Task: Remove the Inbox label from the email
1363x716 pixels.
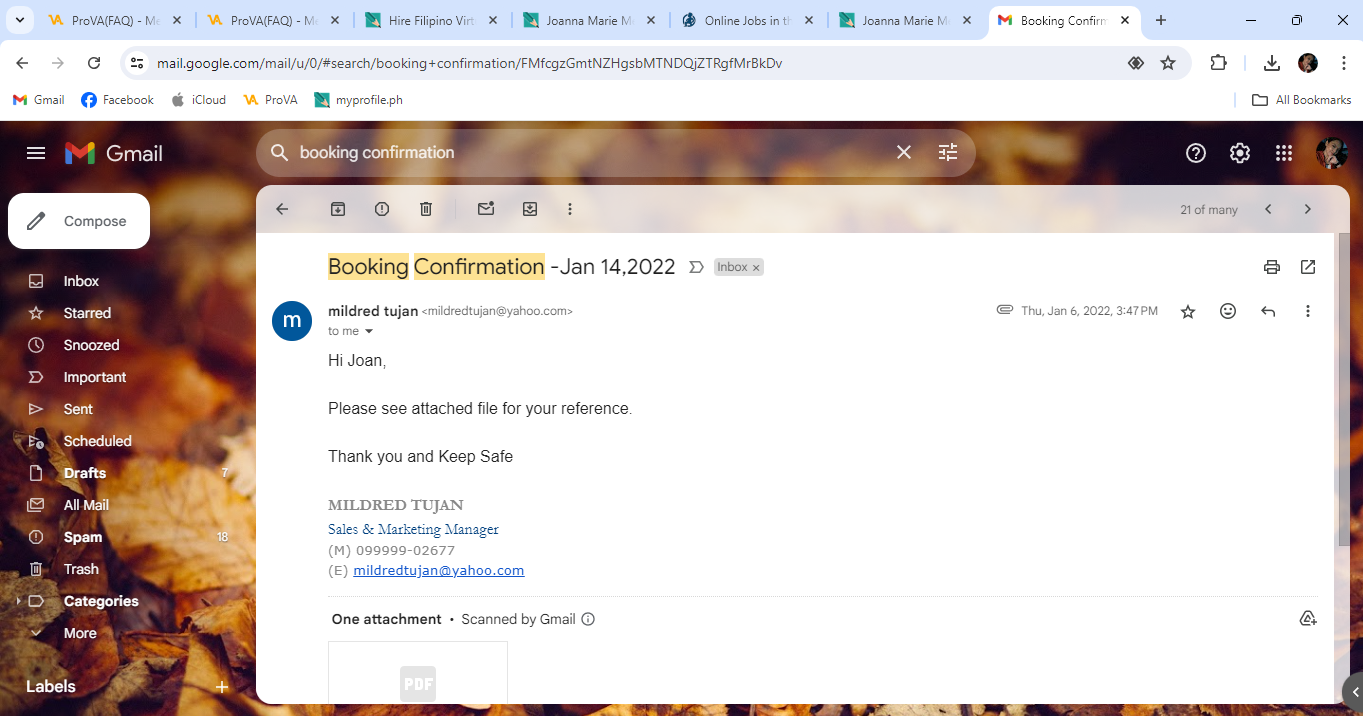Action: coord(757,267)
